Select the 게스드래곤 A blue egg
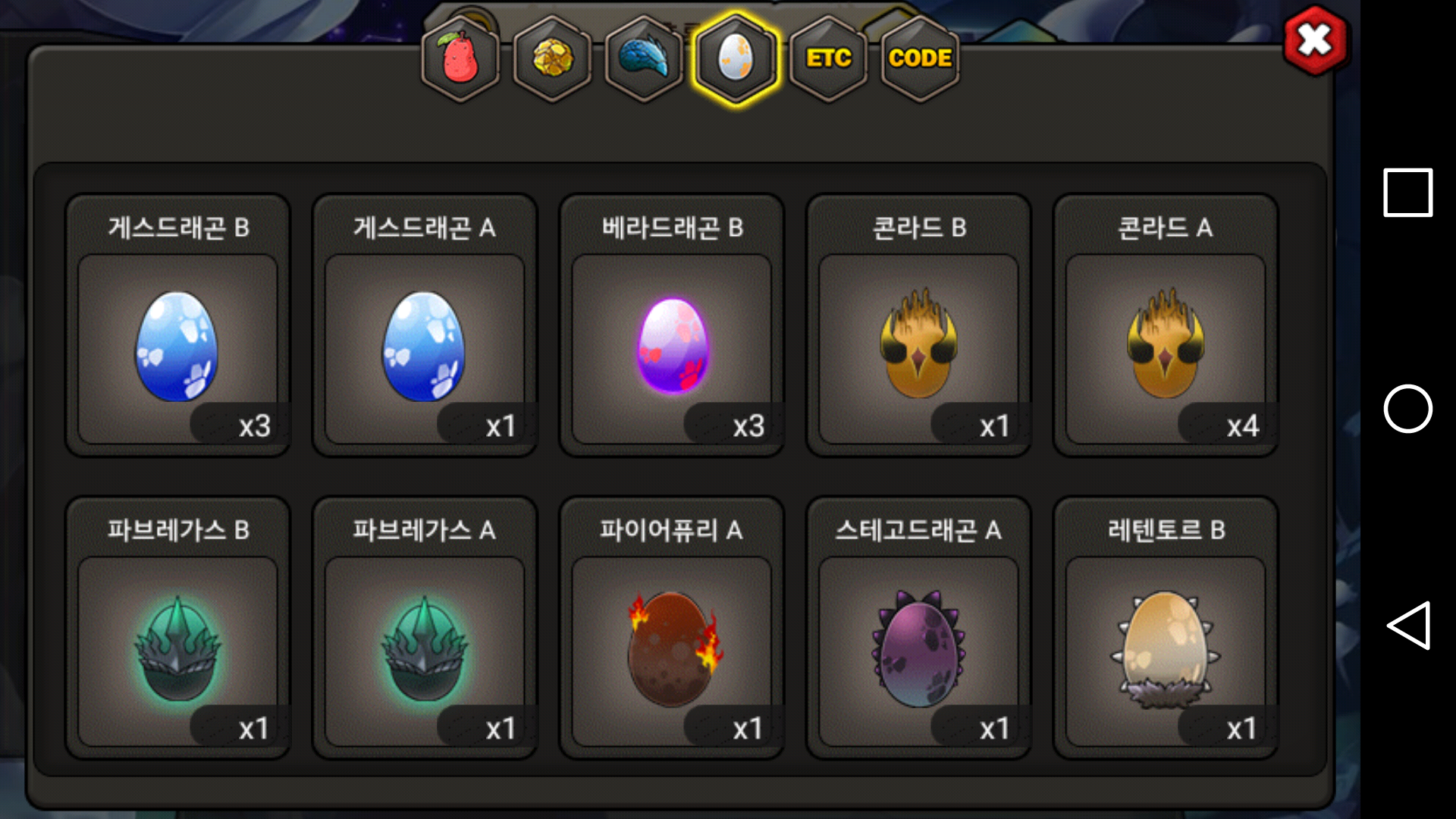 pos(425,326)
